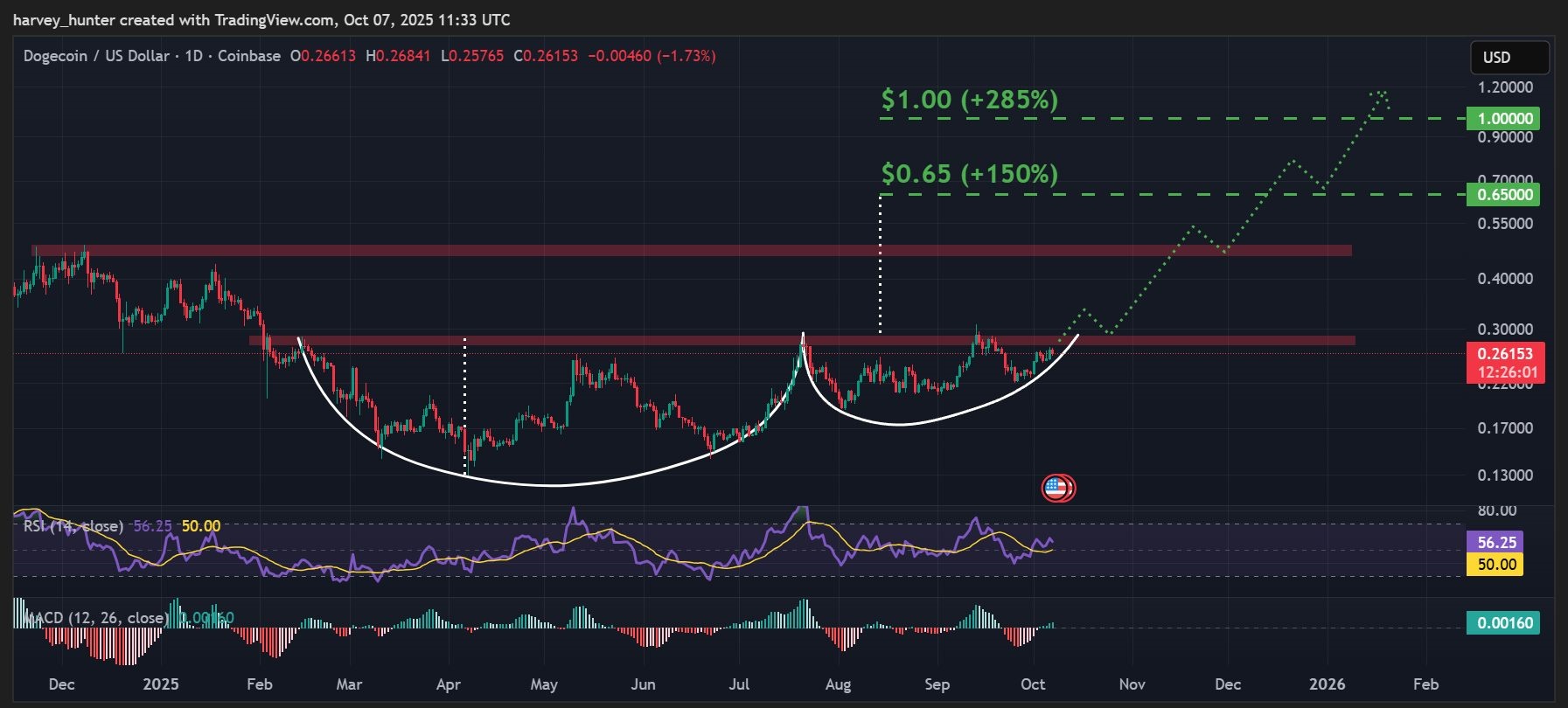This screenshot has height=708, width=1568.
Task: Click the May label on the time axis
Action: point(544,684)
